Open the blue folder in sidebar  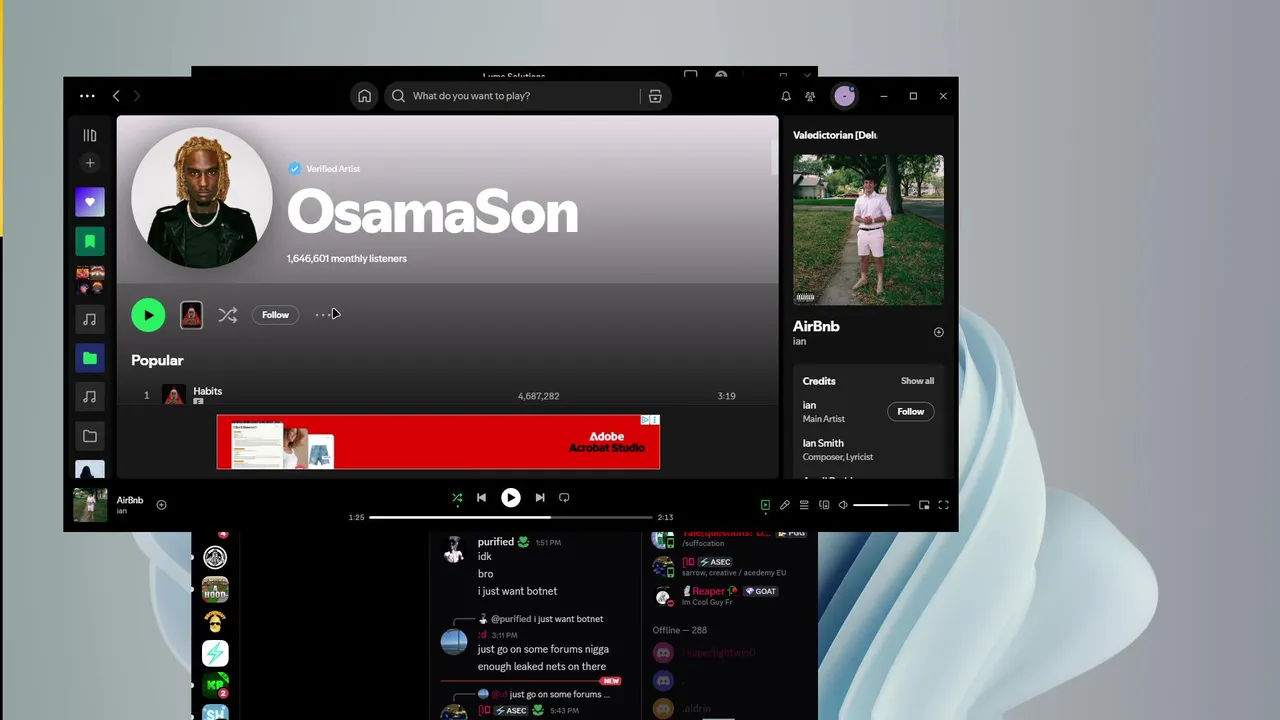point(89,358)
